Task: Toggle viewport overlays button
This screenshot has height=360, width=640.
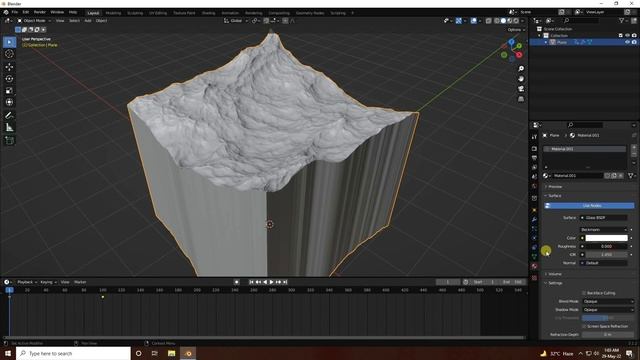Action: pos(473,20)
